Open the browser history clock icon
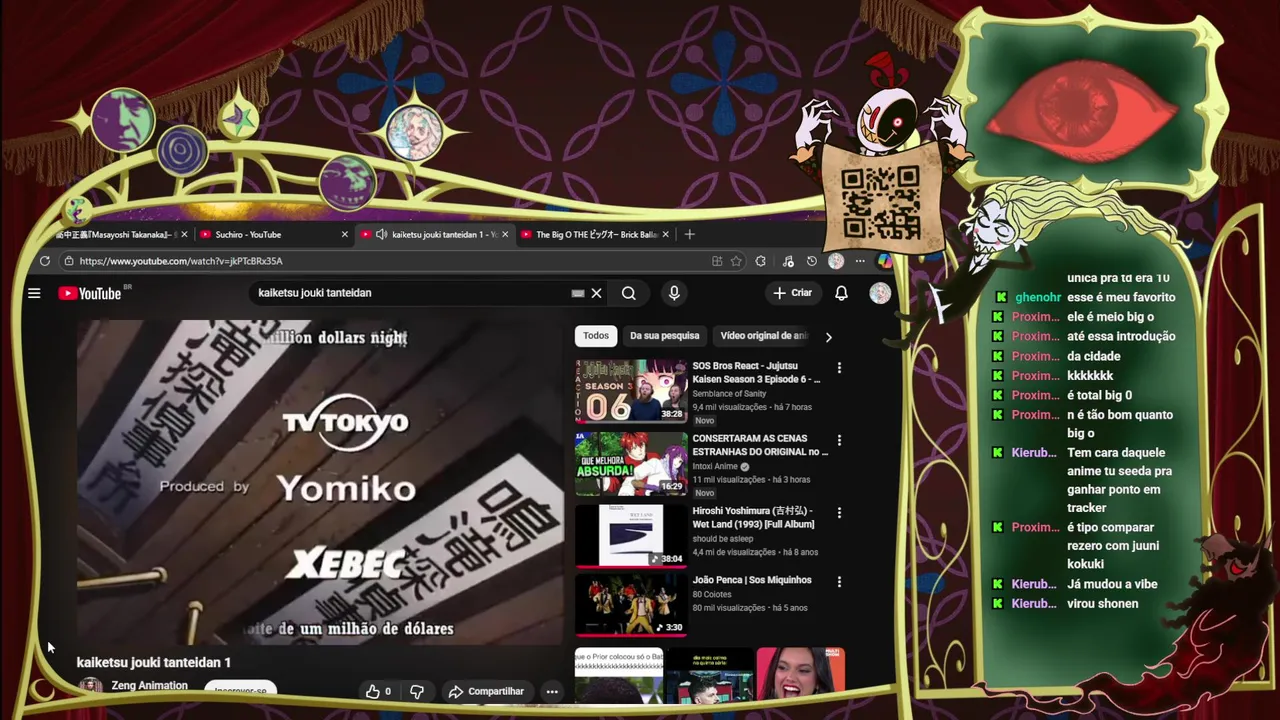The width and height of the screenshot is (1280, 720). (811, 261)
